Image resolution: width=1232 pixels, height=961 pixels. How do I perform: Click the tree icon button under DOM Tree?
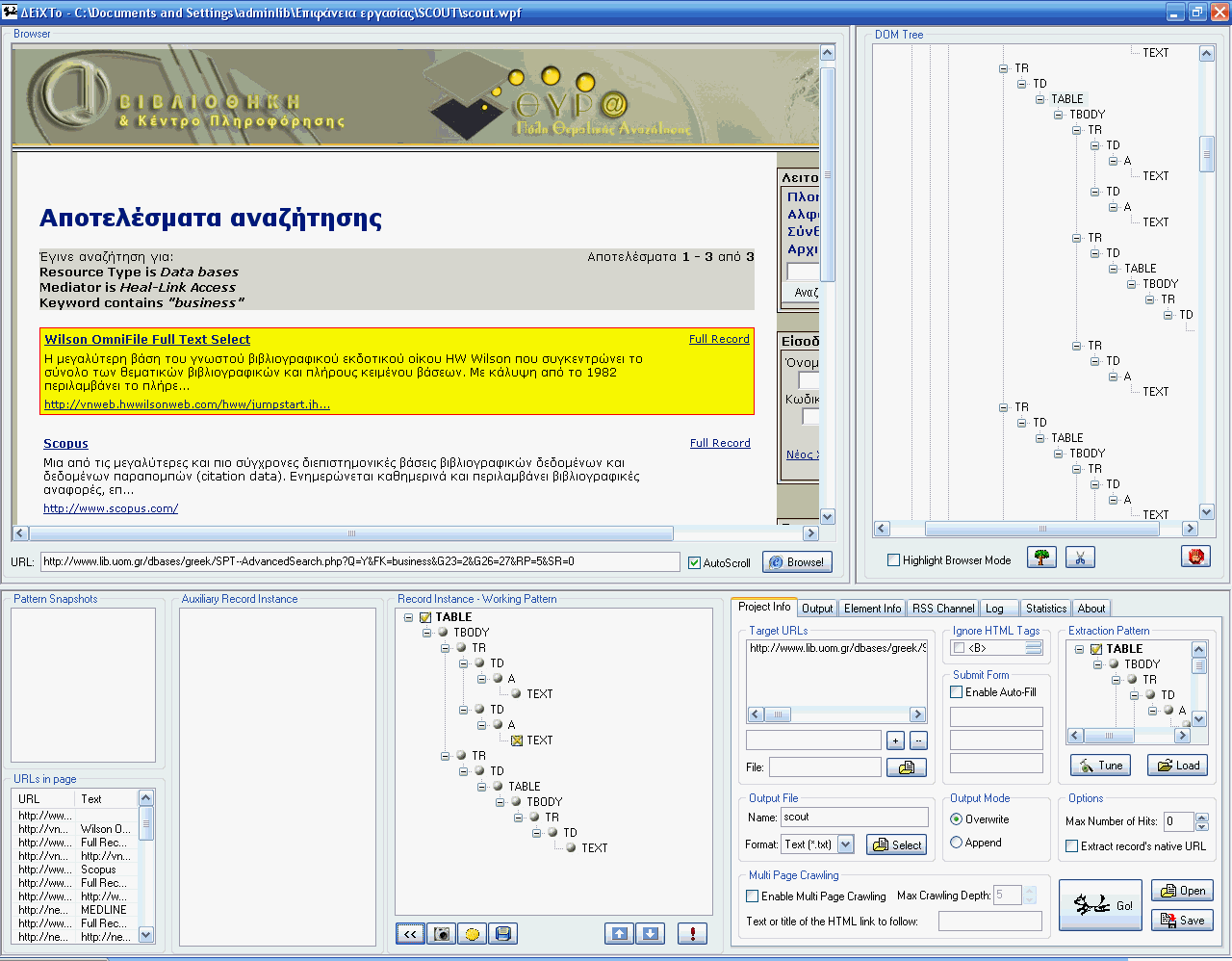pos(1041,557)
